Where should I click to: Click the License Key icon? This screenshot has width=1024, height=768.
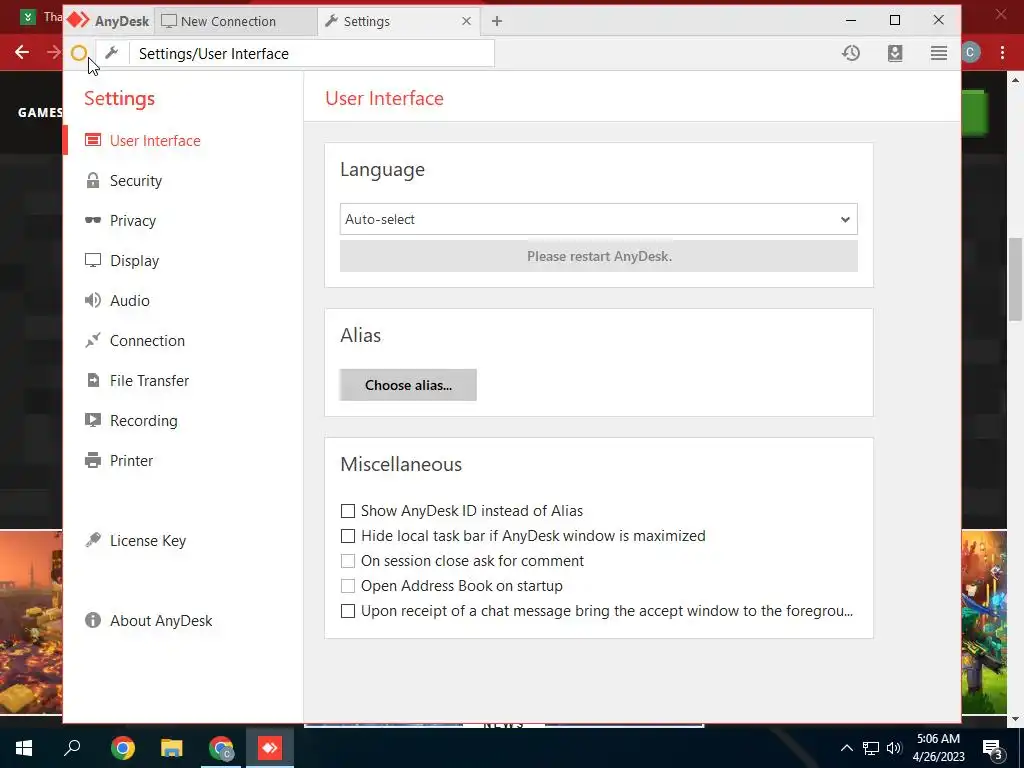point(93,540)
